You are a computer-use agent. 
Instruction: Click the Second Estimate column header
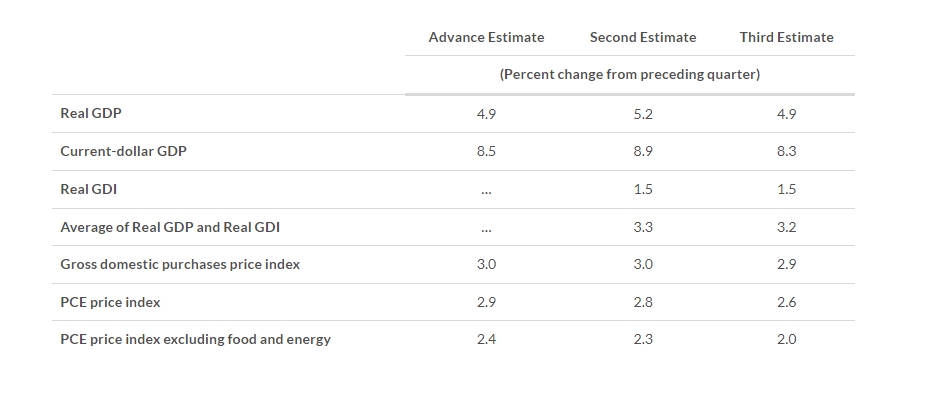[x=643, y=37]
